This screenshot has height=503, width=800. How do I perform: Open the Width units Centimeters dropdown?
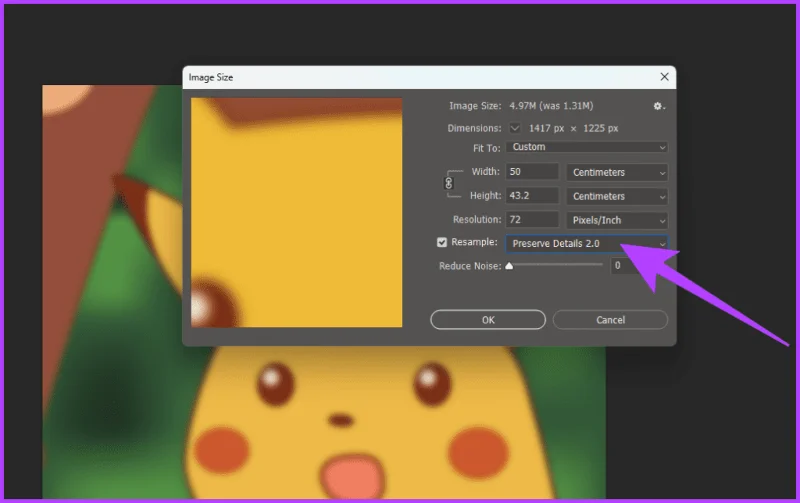point(617,172)
